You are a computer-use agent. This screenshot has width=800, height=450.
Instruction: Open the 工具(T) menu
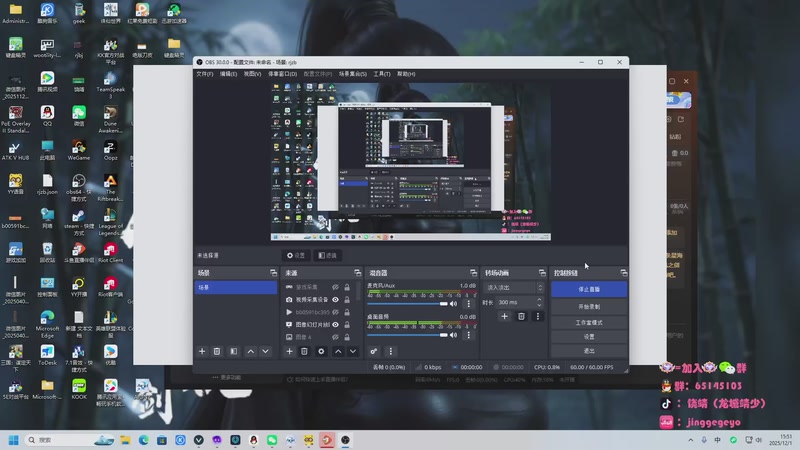click(x=381, y=74)
